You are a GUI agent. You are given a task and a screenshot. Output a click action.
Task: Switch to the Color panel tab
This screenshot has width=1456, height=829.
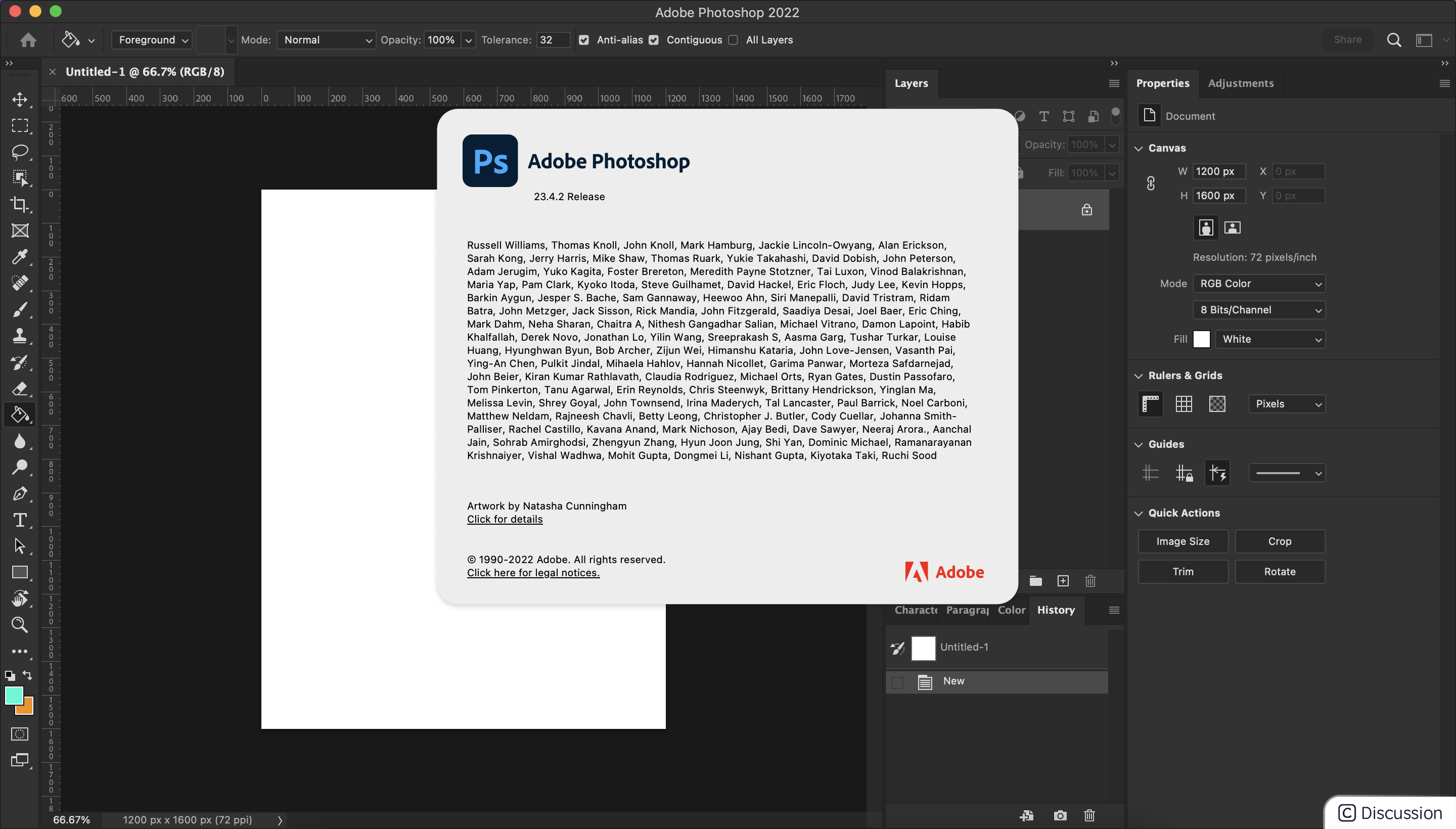1011,610
